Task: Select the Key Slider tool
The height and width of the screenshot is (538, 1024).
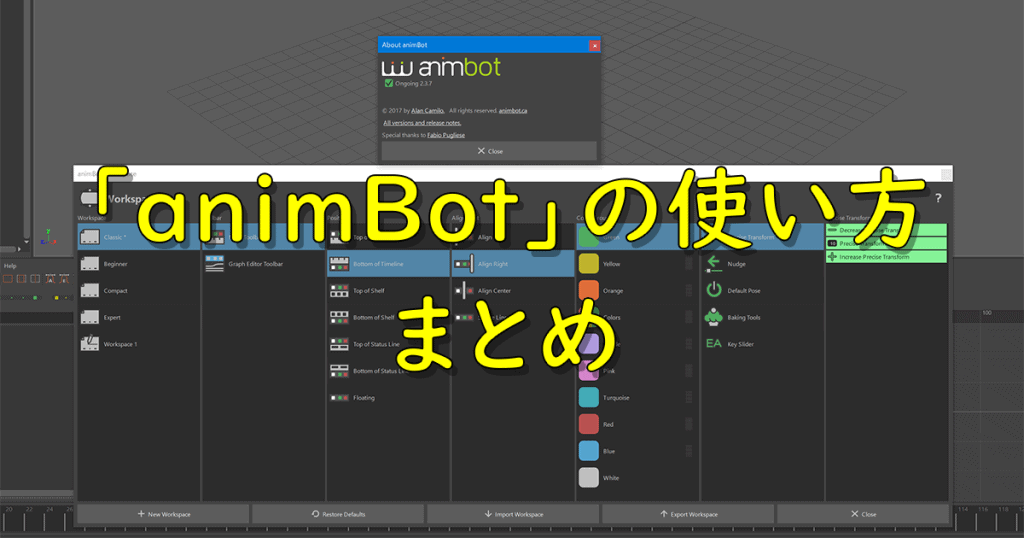Action: 713,343
